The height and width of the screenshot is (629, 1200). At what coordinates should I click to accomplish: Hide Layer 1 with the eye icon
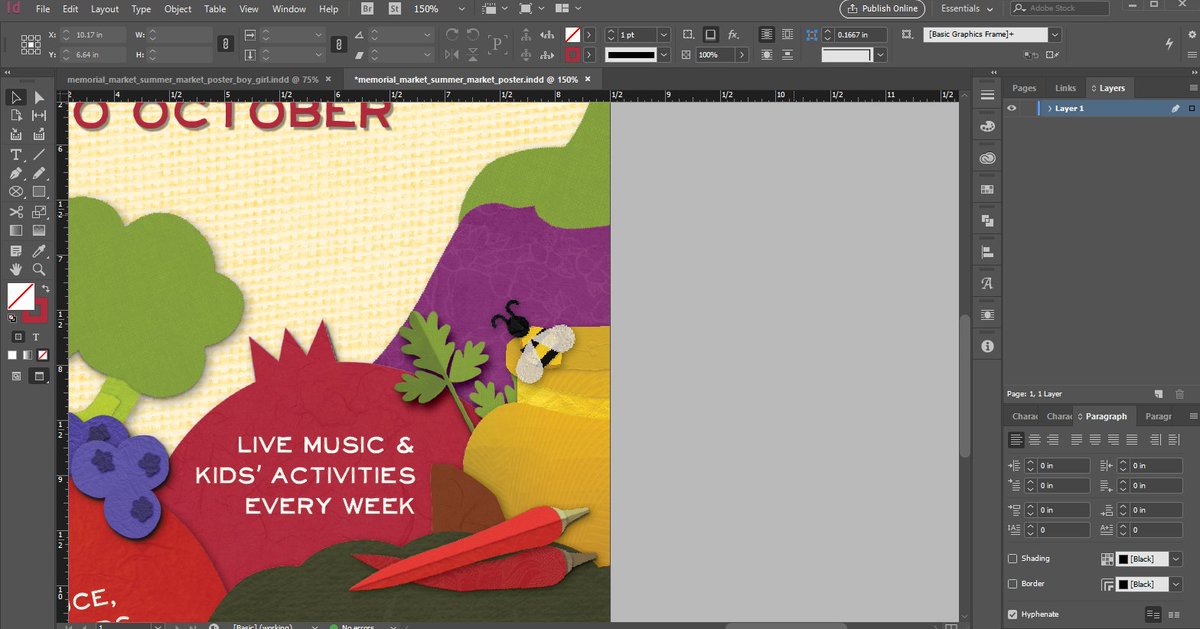(1013, 108)
